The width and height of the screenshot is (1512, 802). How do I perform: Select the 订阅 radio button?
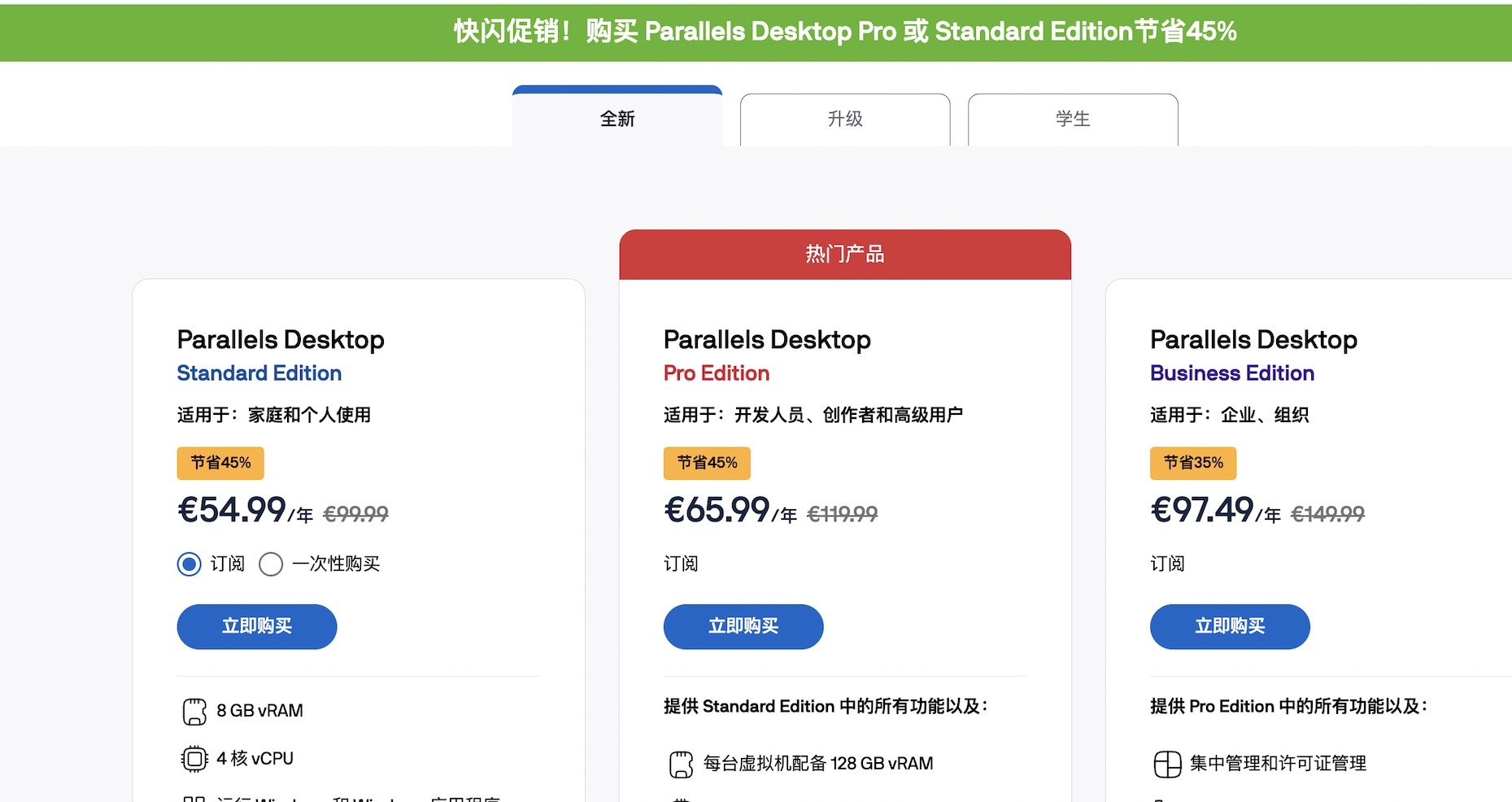coord(190,564)
